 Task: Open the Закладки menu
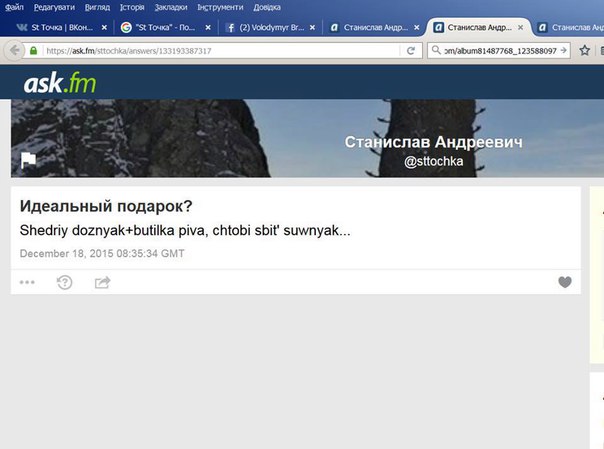click(x=171, y=7)
